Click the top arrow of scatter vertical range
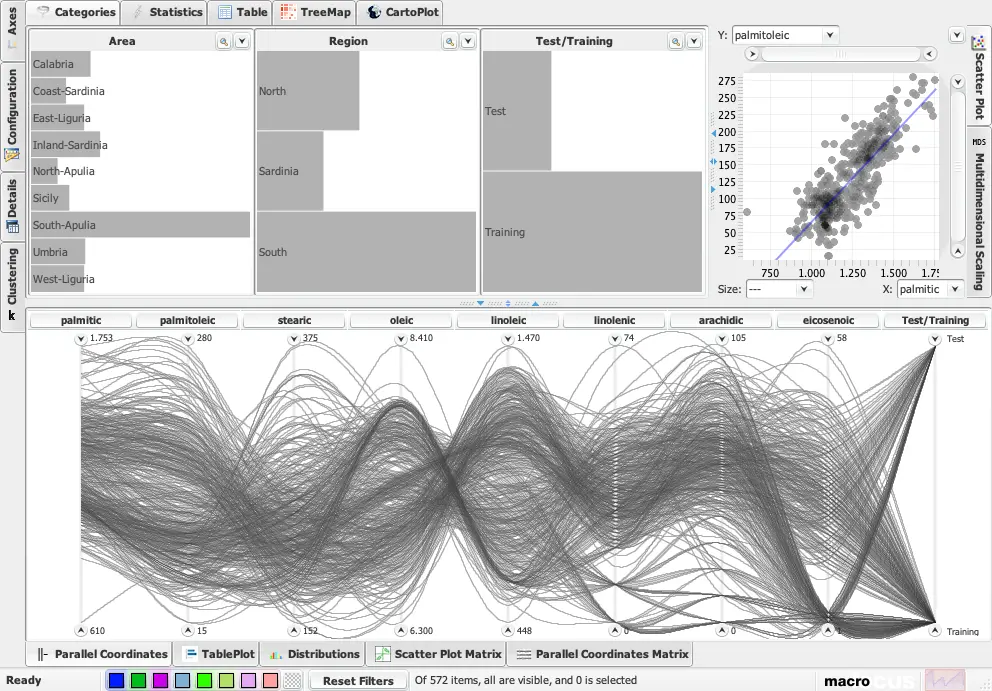Screen dimensions: 992x691 coord(957,81)
